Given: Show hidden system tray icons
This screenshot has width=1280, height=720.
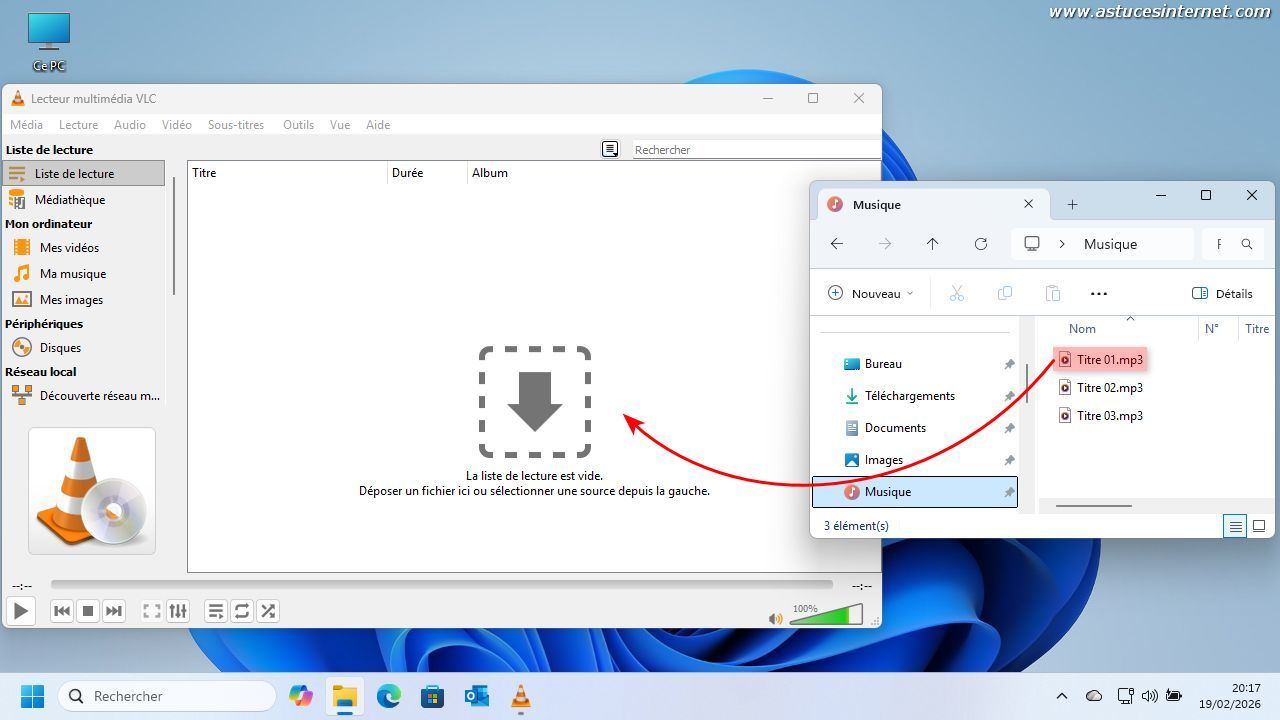Looking at the screenshot, I should pos(1062,696).
